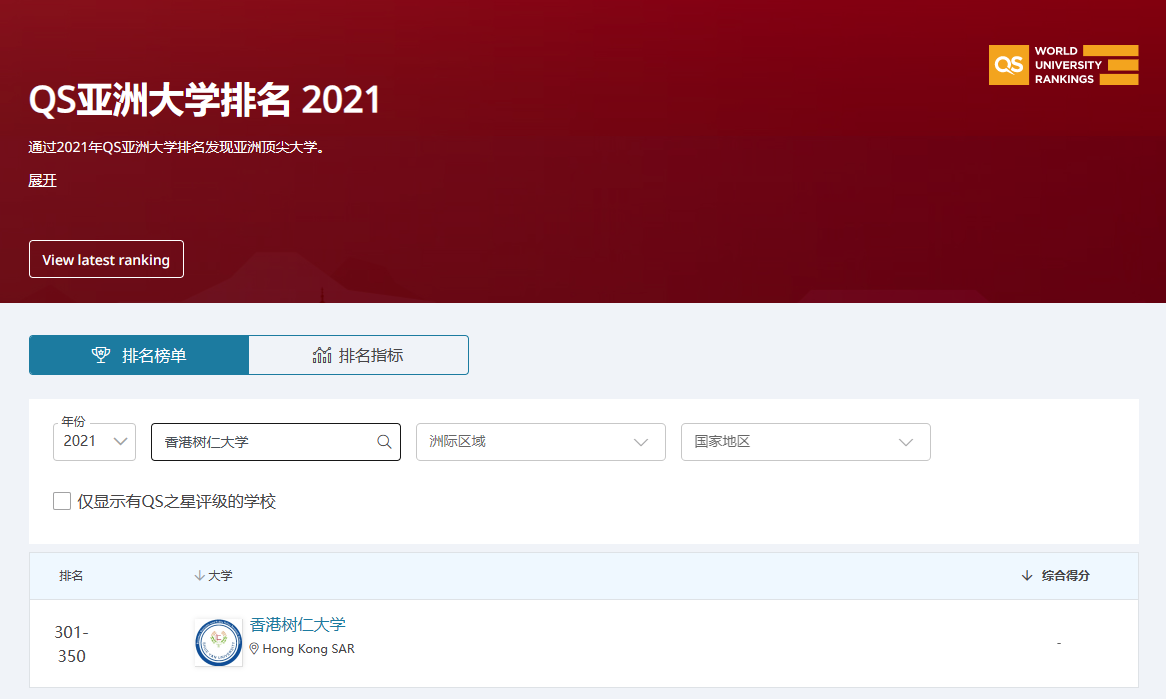Click the 301-350 rank cell

point(71,644)
